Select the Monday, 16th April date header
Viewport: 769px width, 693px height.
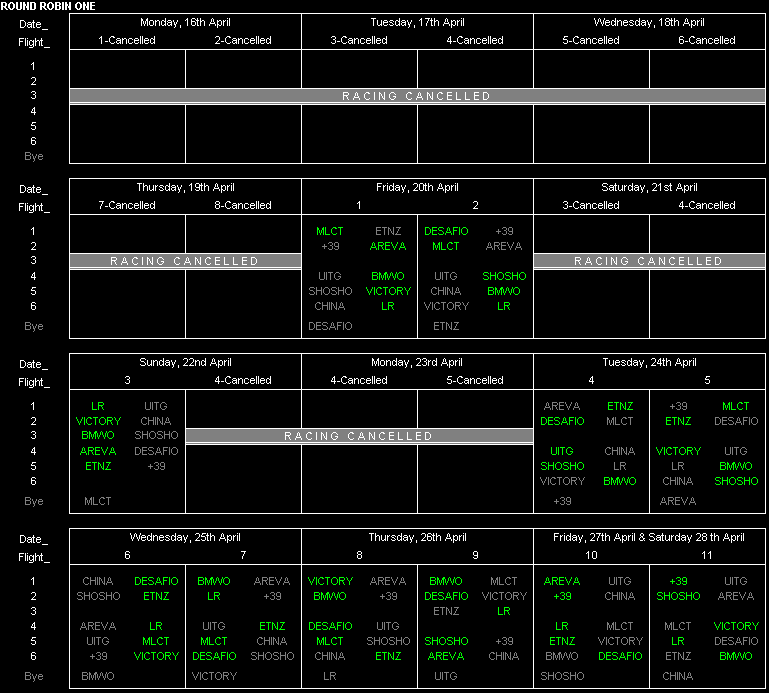(185, 22)
